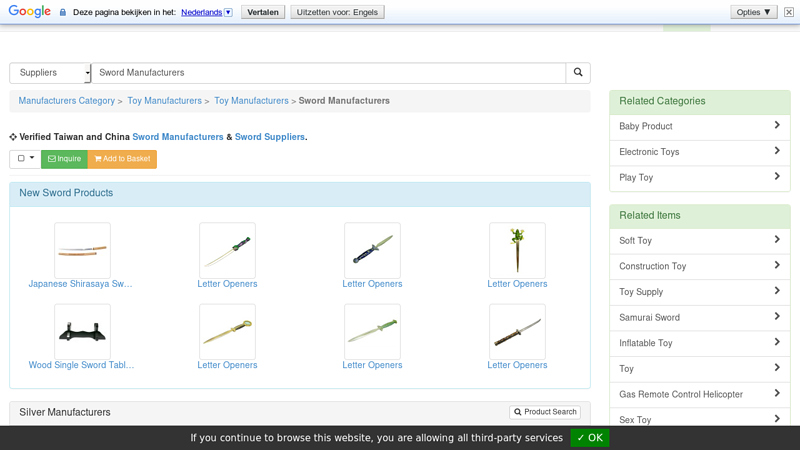Expand Inflatable Toy chevron
This screenshot has height=450, width=800.
(x=777, y=342)
